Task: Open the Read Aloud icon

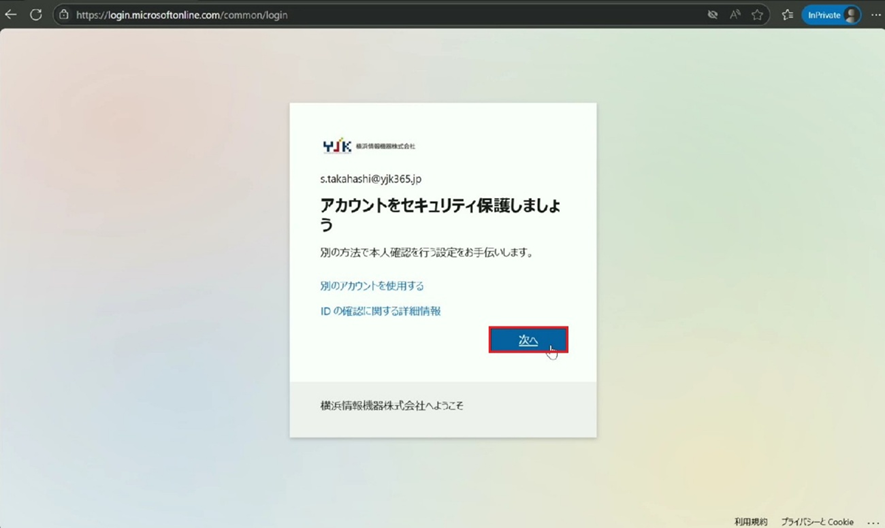Action: point(735,15)
